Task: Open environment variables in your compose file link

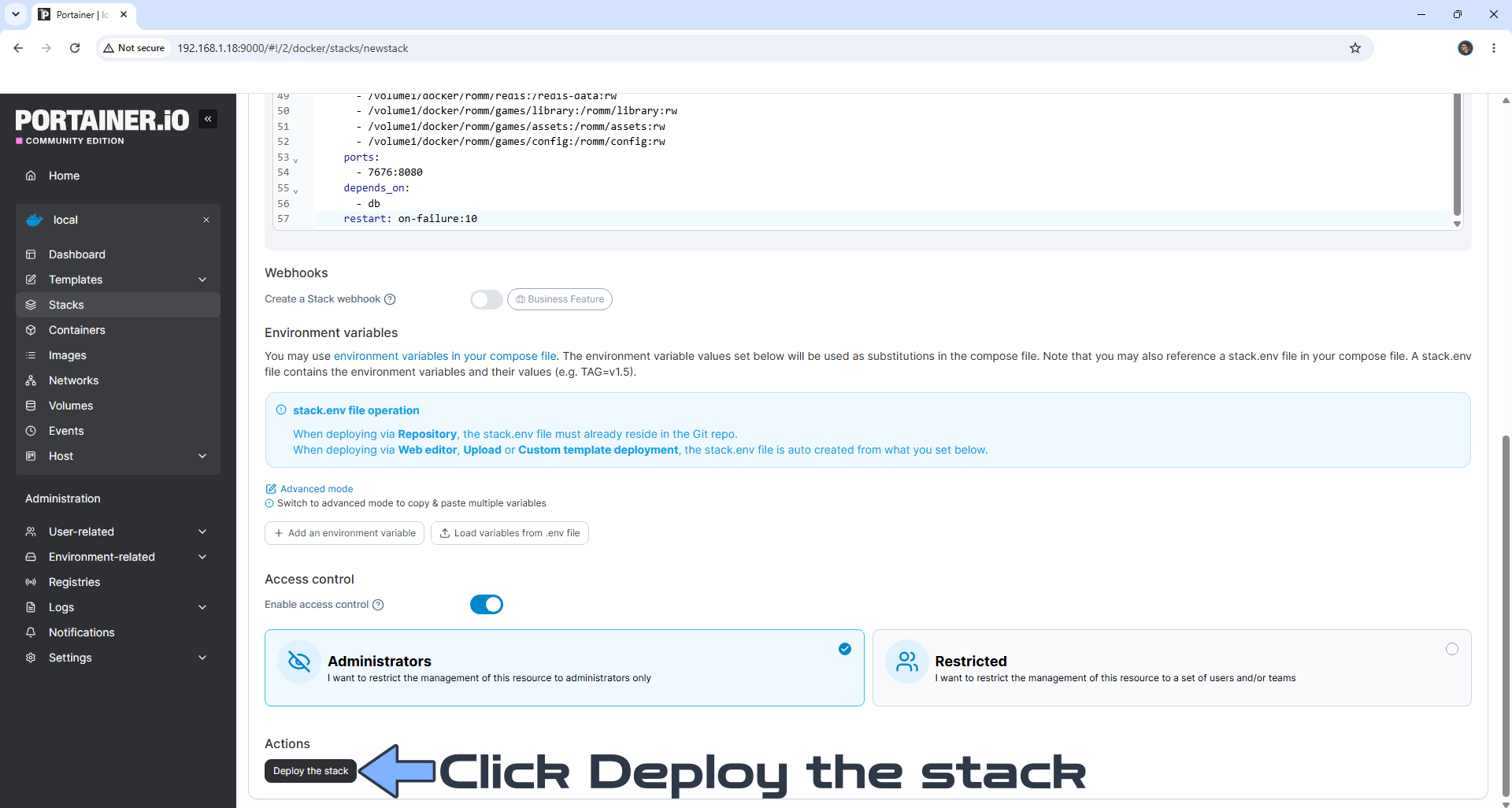Action: pos(445,356)
